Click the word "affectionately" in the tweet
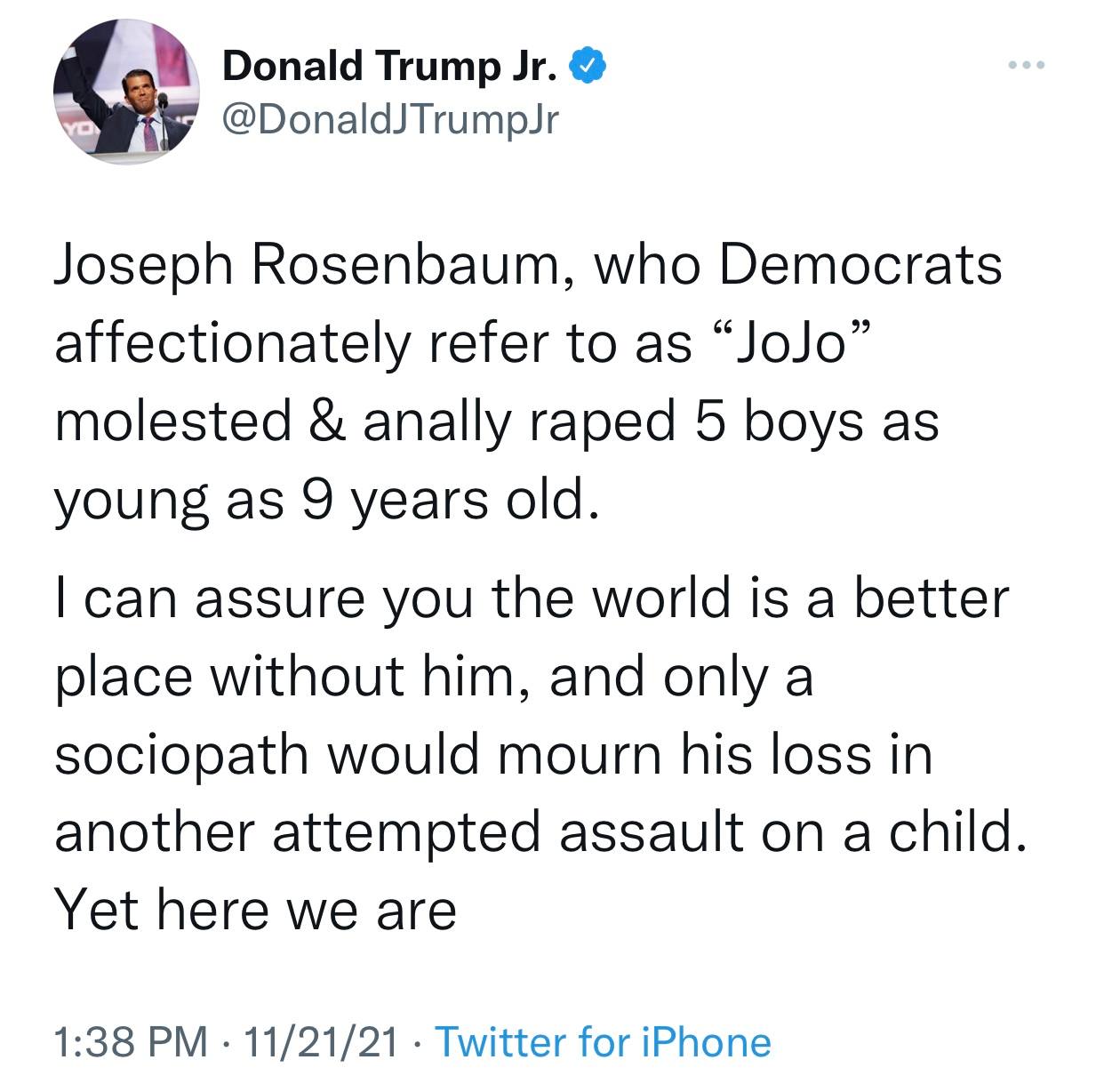Viewport: 1104px width, 1092px height. 232,342
